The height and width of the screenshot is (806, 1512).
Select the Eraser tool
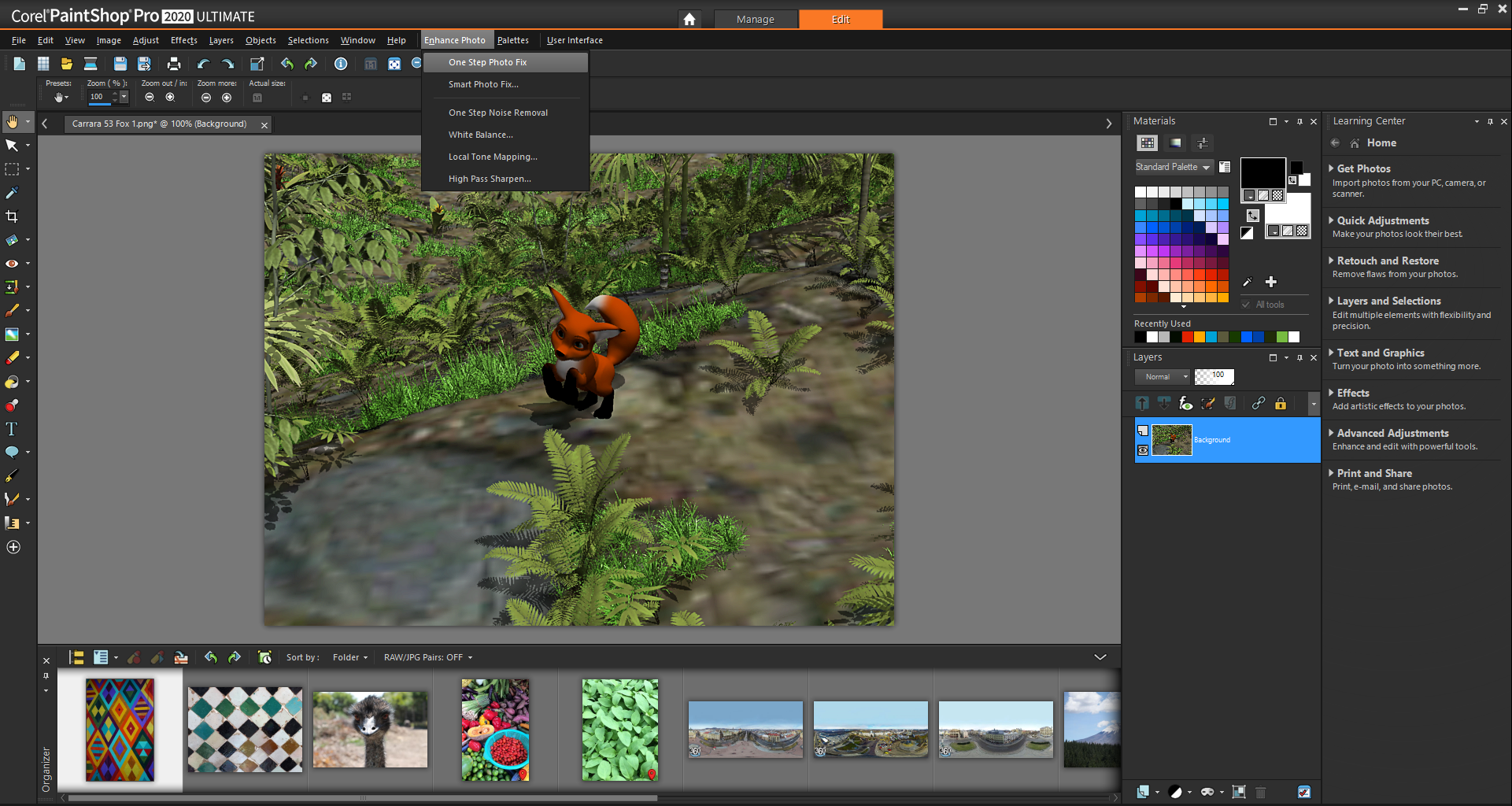coord(12,358)
